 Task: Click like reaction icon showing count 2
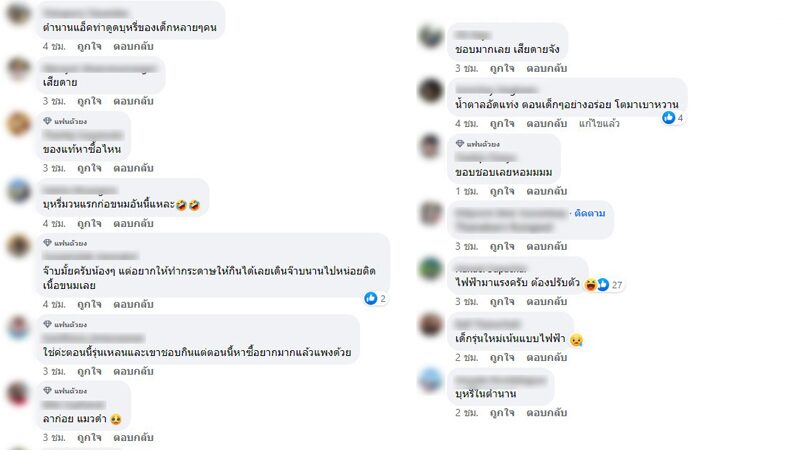coord(371,298)
